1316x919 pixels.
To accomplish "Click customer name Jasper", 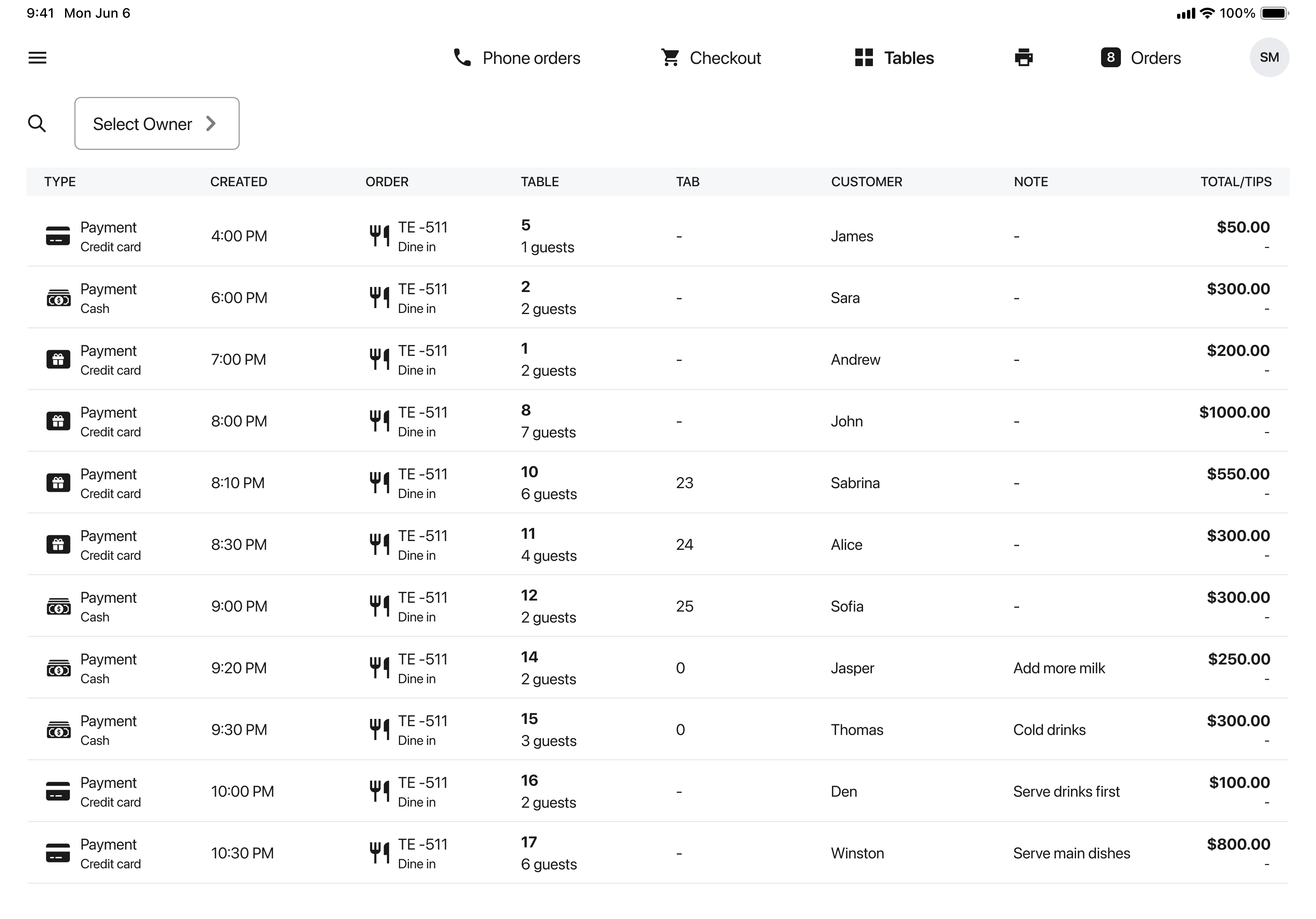I will coord(852,668).
